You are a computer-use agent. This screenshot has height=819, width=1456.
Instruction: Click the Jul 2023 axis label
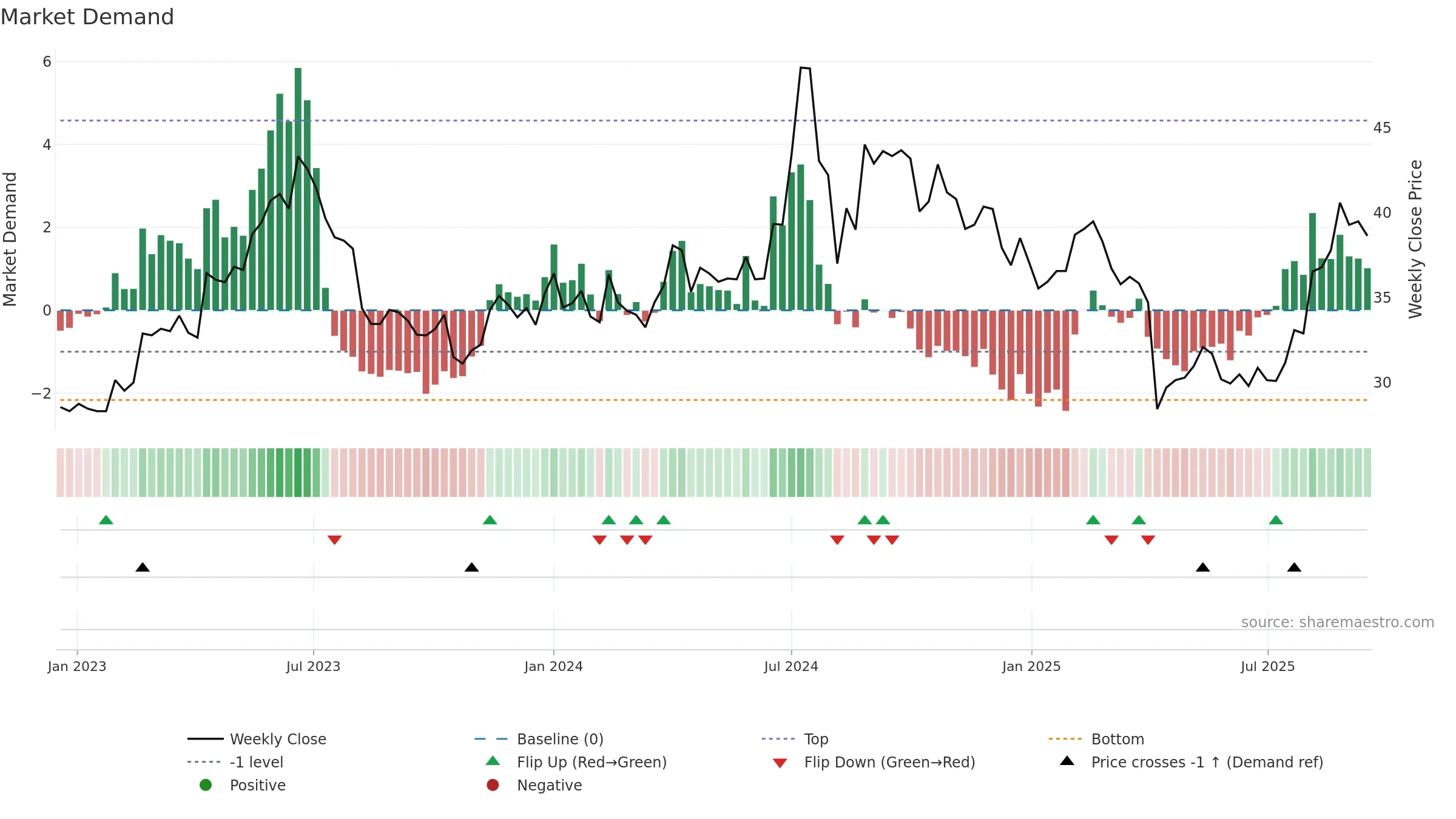[313, 667]
